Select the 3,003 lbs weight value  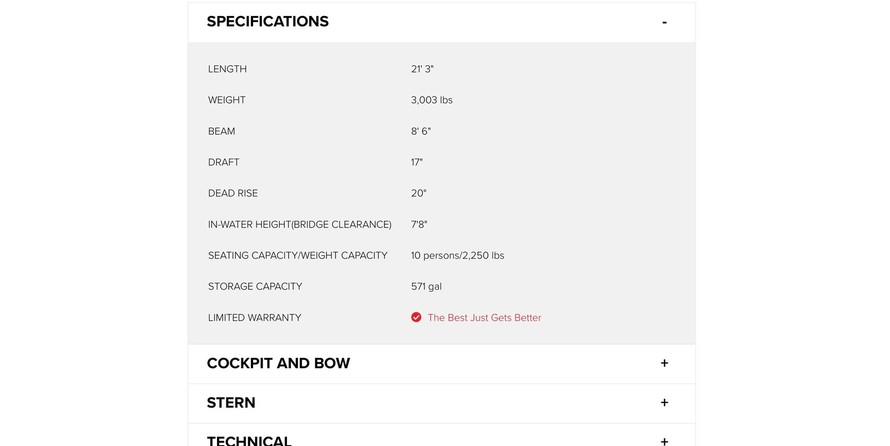[431, 100]
